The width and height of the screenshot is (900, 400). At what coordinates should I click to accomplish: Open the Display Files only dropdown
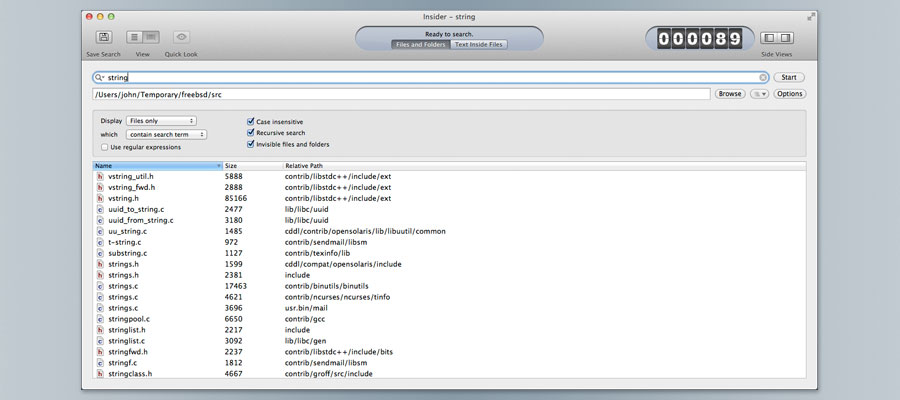click(x=161, y=121)
